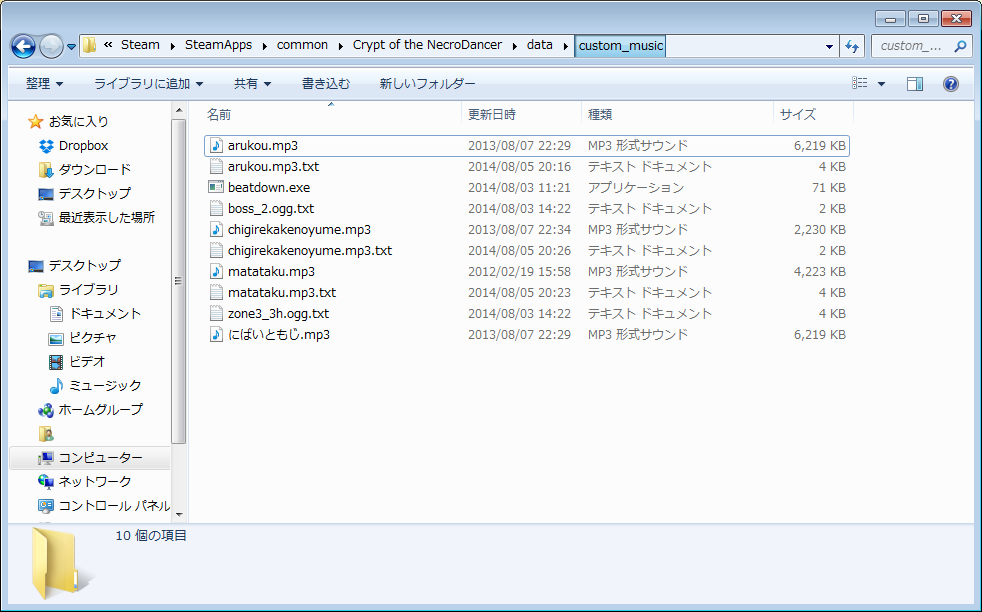Open ドキュメント library
This screenshot has height=612, width=982.
pyautogui.click(x=105, y=313)
